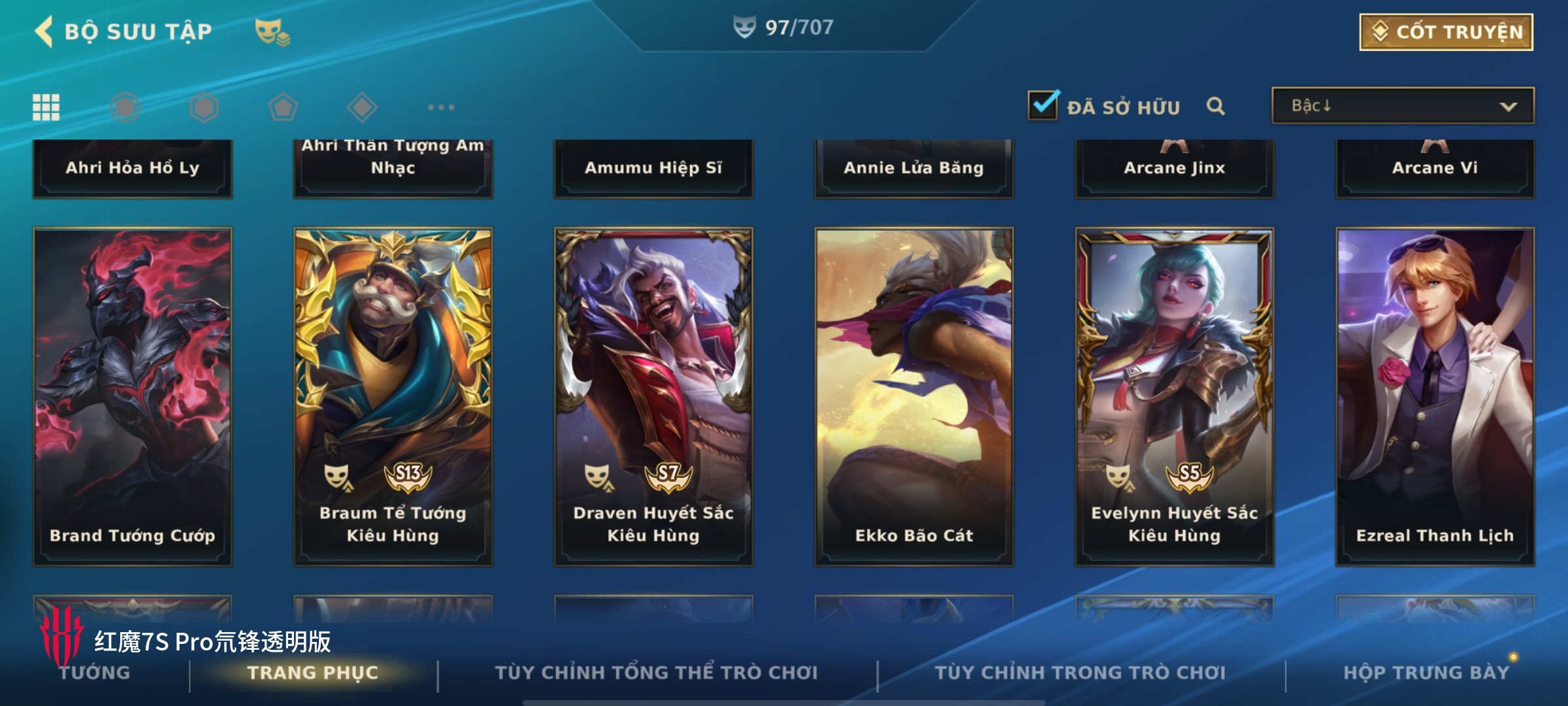Click the Bậc dropdown chevron arrow
The width and height of the screenshot is (1568, 706).
click(x=1508, y=107)
